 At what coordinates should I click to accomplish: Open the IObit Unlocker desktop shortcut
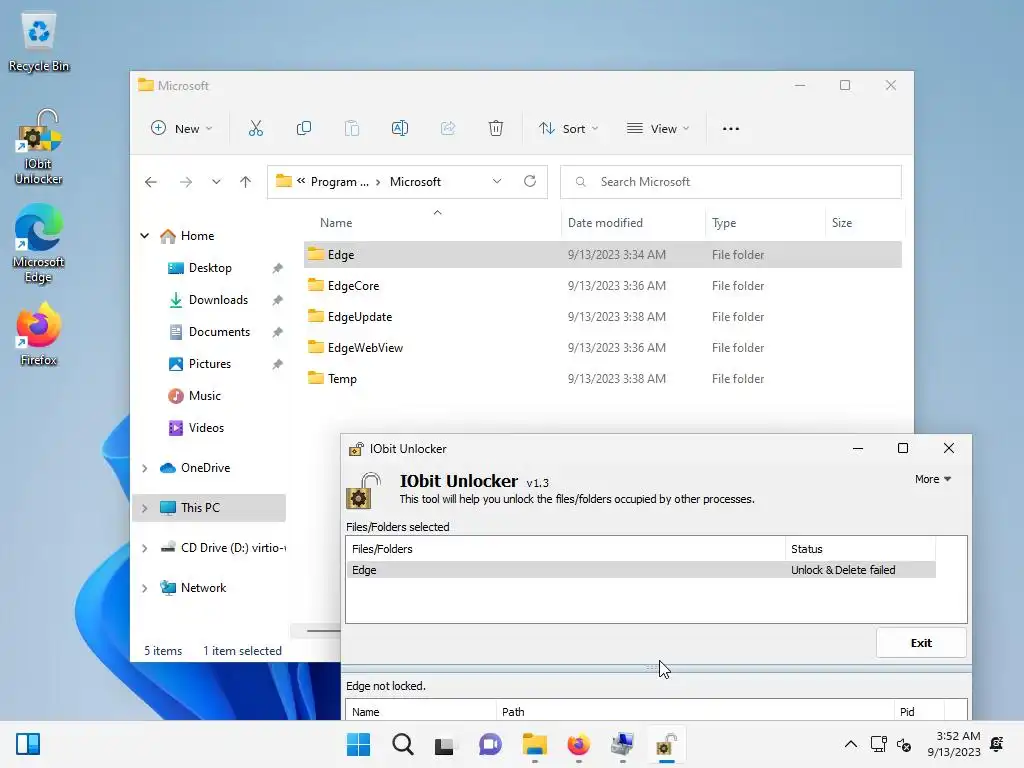(39, 147)
